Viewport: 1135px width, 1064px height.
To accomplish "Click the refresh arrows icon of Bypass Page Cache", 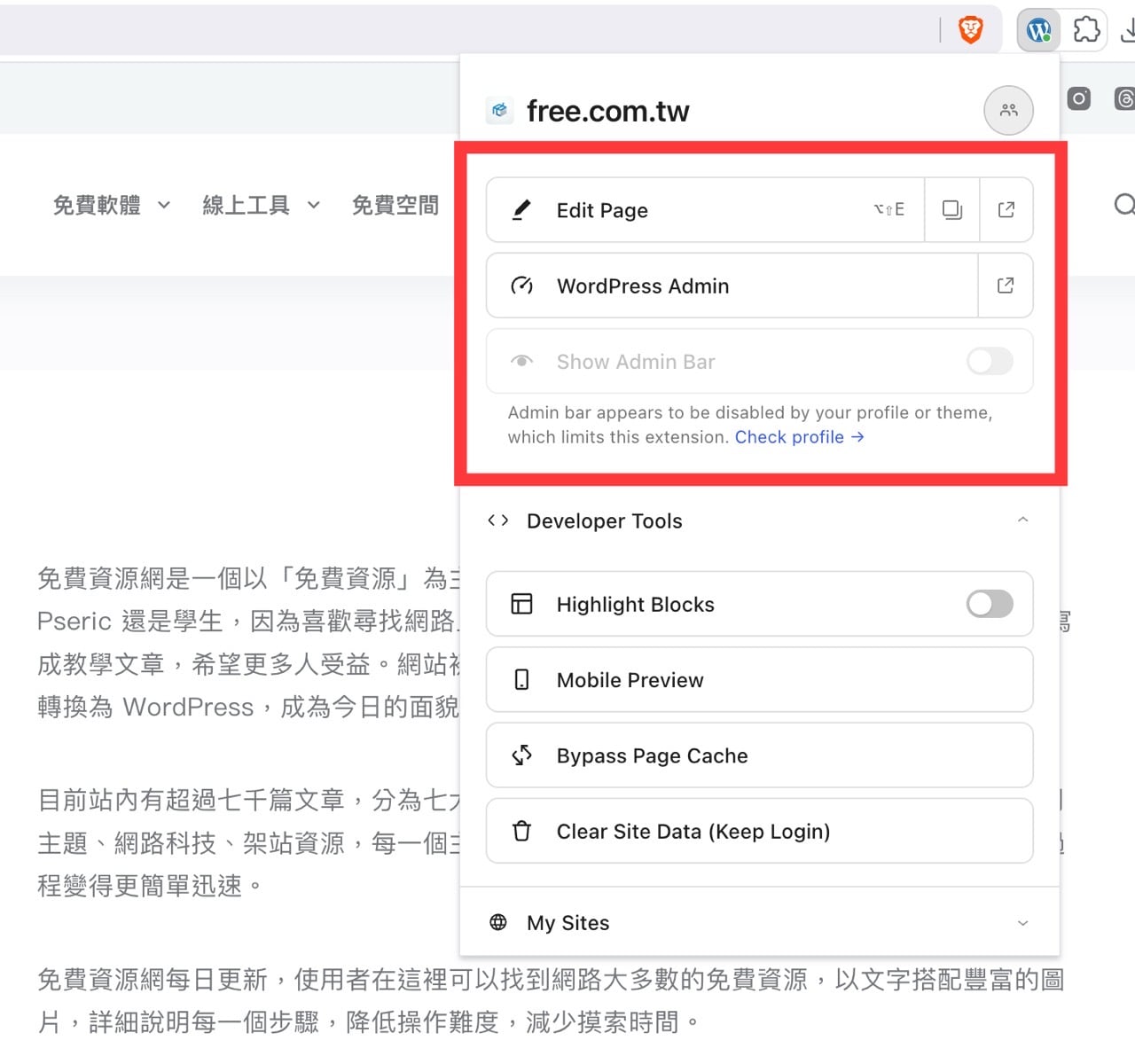I will tap(521, 755).
